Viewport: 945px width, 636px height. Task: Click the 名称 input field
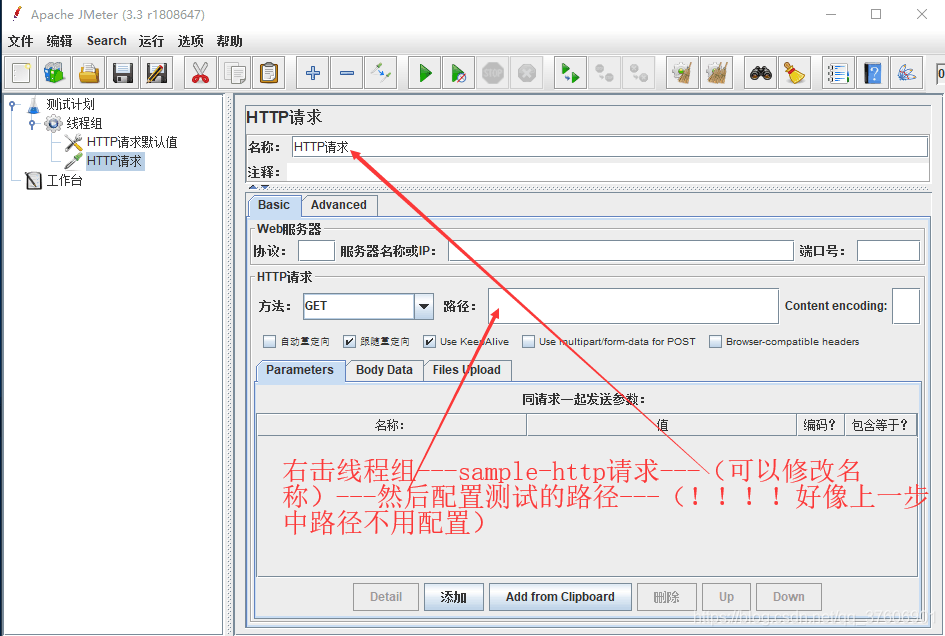(x=609, y=147)
